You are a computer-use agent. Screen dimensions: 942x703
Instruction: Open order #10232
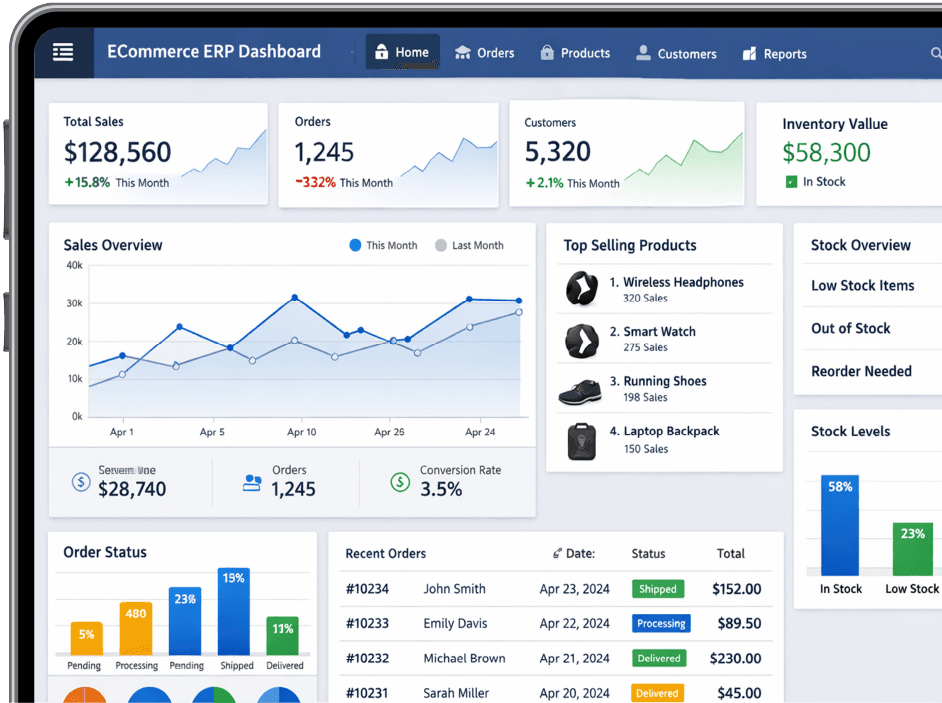click(367, 658)
